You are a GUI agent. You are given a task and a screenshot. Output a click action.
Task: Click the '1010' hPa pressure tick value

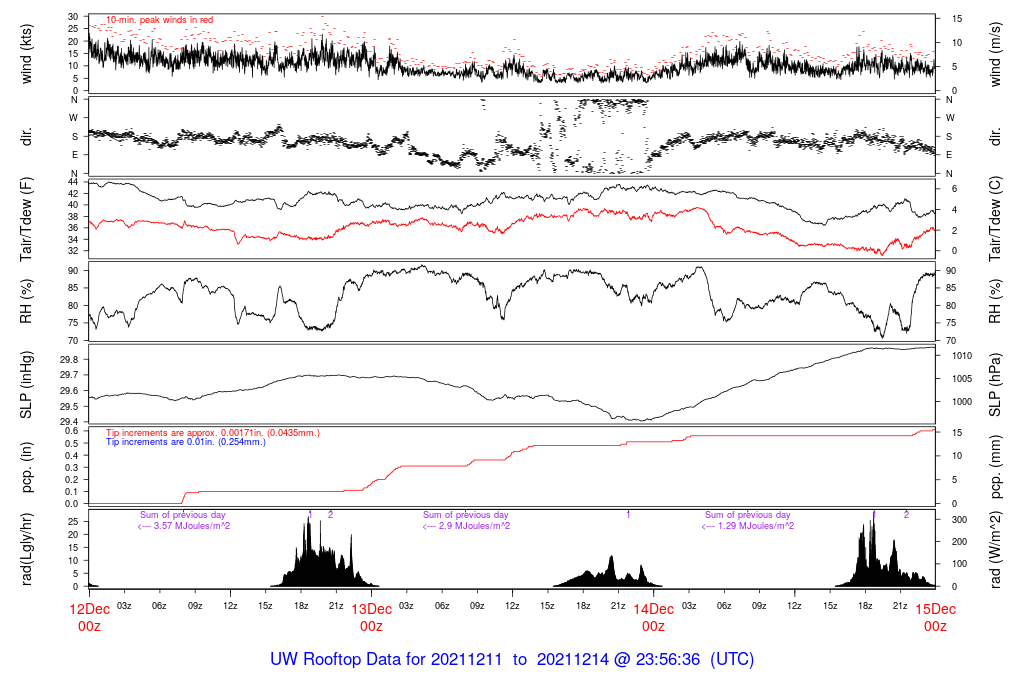point(962,356)
